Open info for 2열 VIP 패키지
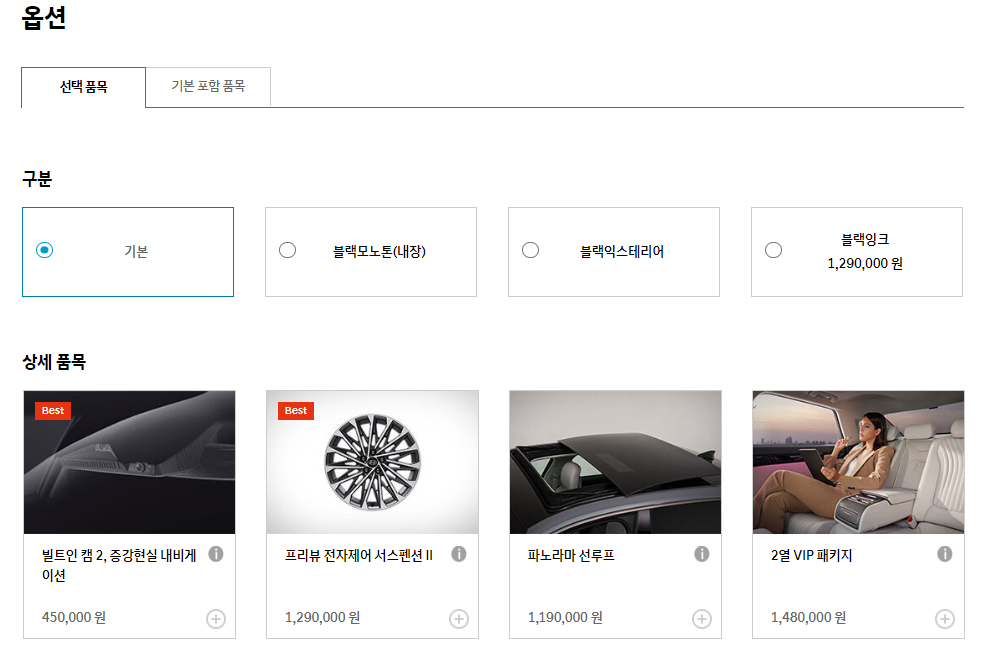Image resolution: width=988 pixels, height=649 pixels. [945, 554]
